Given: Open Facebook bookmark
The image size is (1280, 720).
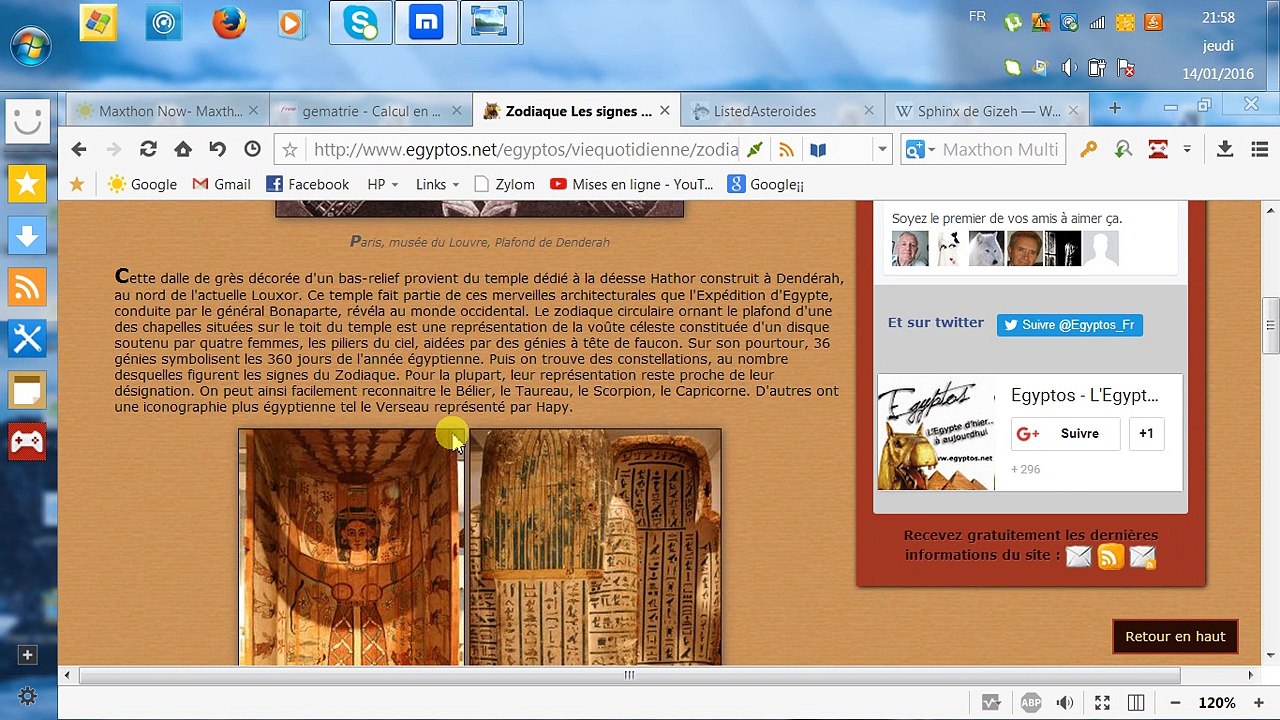Looking at the screenshot, I should click(307, 184).
